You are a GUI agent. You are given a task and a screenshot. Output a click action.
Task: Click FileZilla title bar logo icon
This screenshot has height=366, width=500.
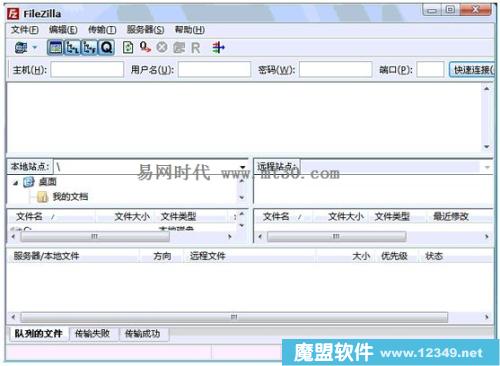tap(13, 14)
